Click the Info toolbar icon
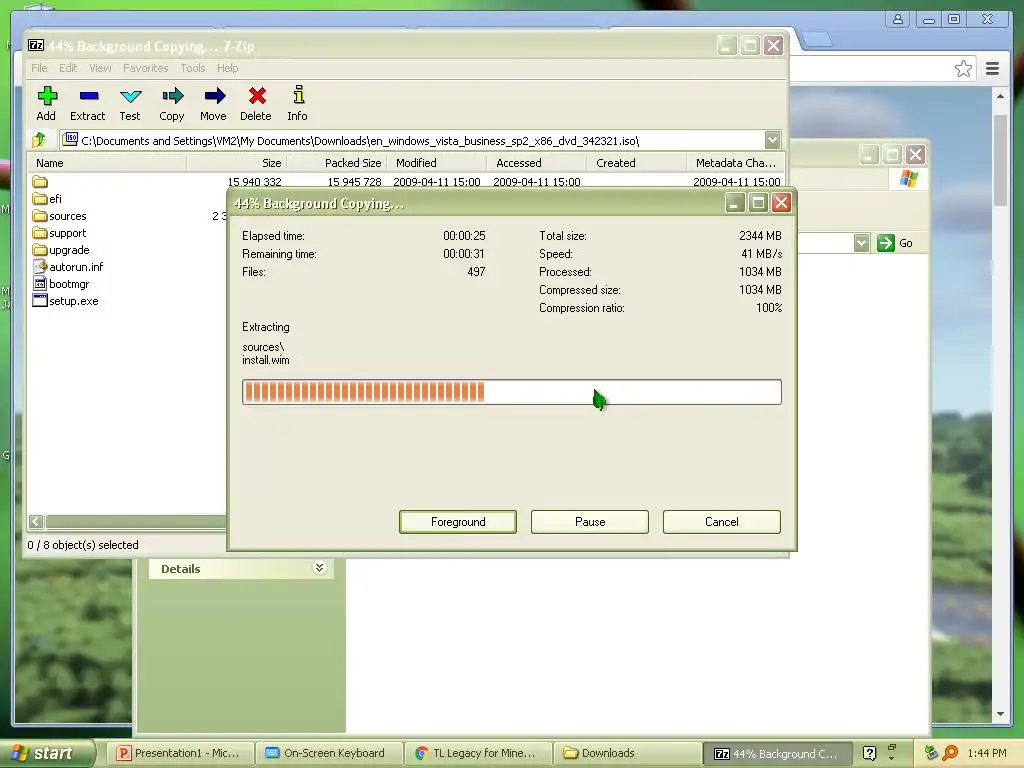1024x768 pixels. (298, 95)
